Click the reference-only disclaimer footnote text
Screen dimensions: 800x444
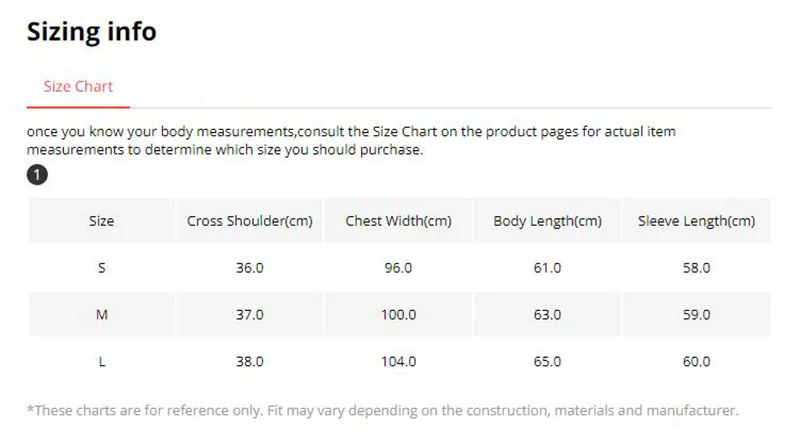click(x=383, y=410)
